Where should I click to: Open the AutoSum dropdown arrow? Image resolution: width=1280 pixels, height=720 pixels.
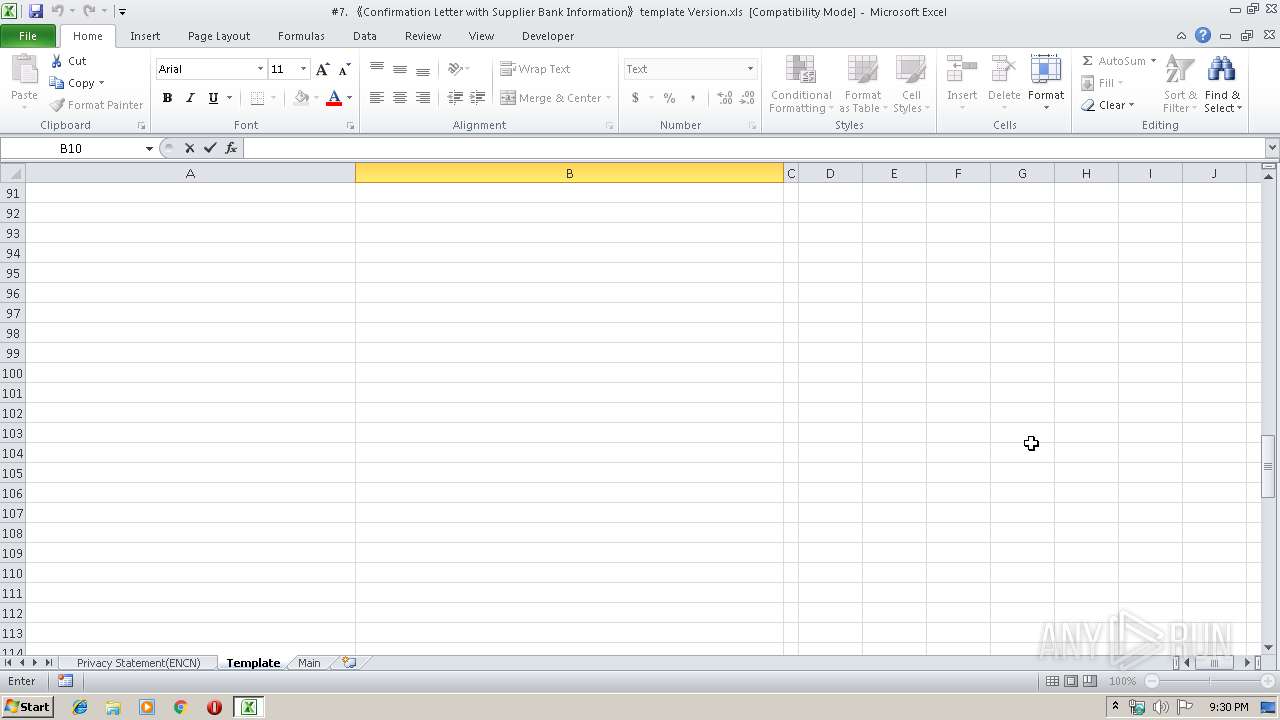1153,61
